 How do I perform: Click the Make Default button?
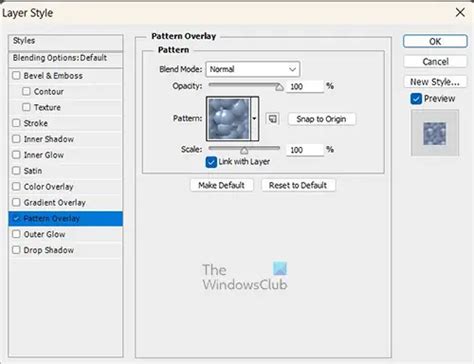coord(222,185)
